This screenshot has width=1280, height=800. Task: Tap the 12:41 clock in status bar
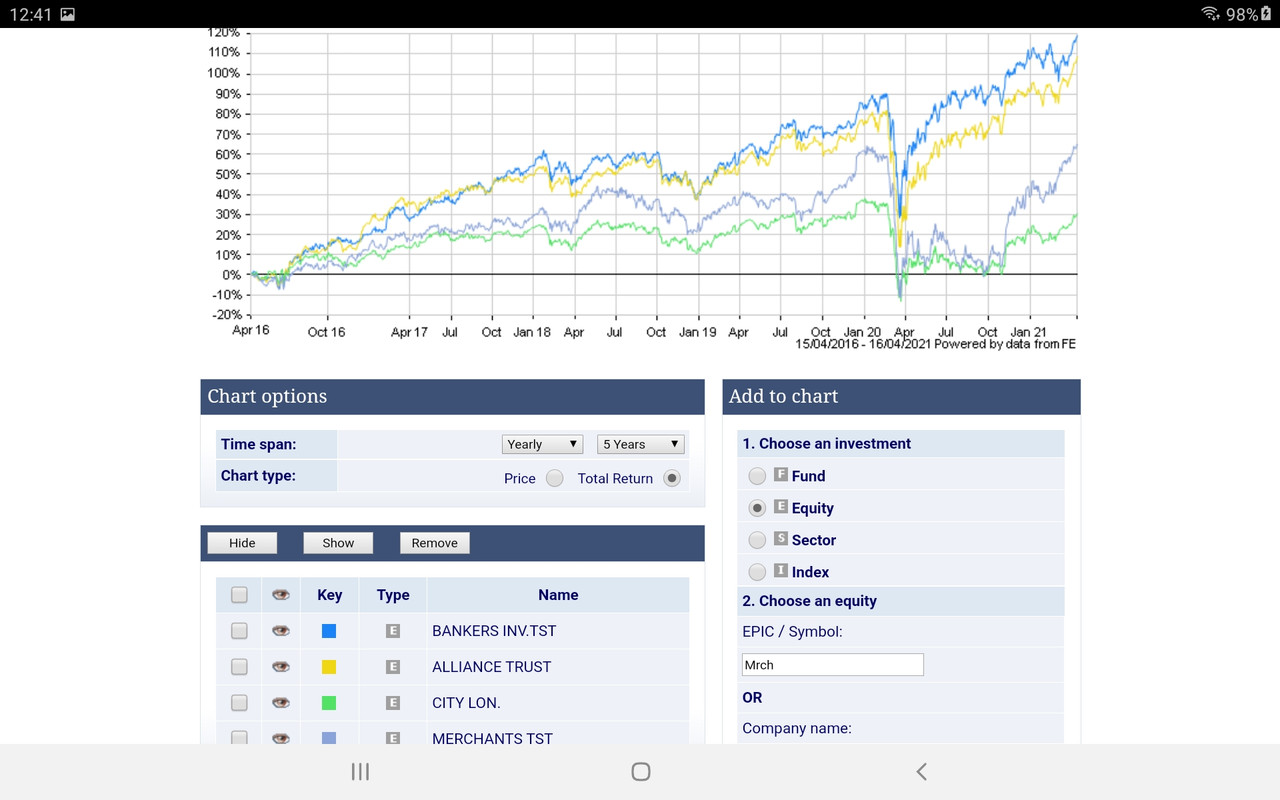pyautogui.click(x=29, y=14)
